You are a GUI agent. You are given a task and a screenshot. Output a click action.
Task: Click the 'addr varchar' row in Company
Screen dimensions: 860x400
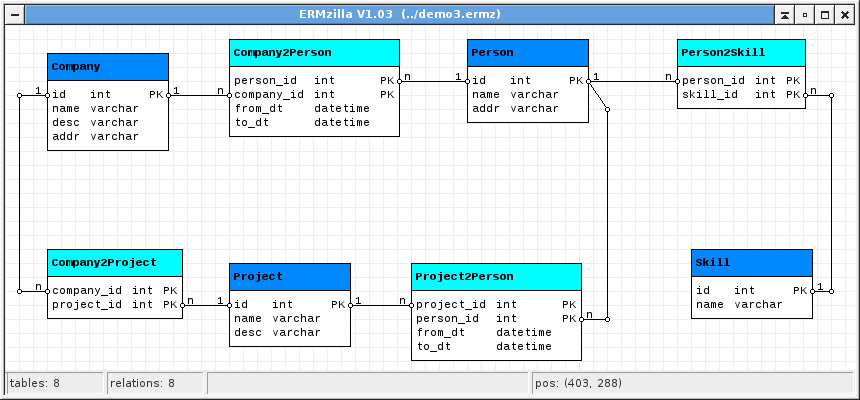coord(108,137)
